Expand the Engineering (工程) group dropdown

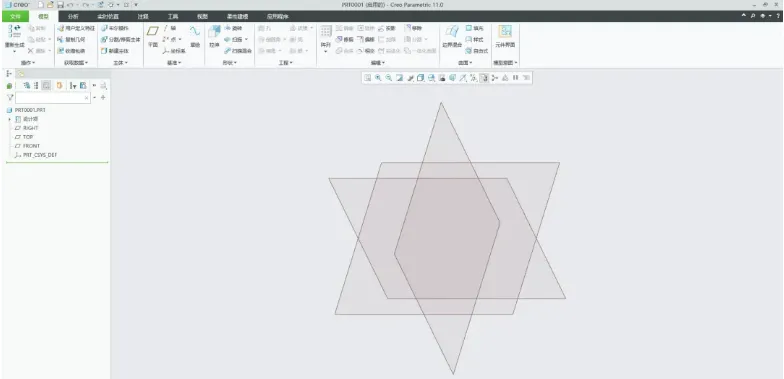pos(285,63)
